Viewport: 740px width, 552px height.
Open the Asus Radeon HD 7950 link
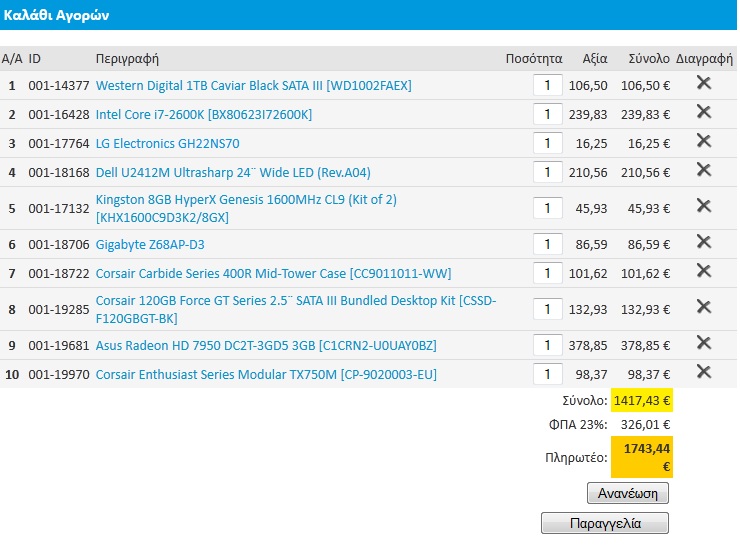coord(266,346)
